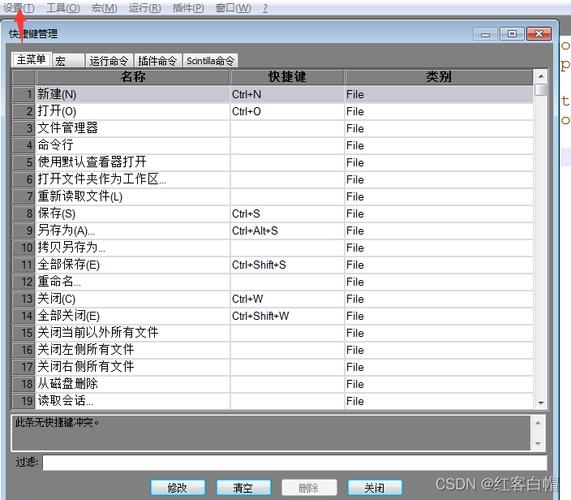This screenshot has height=500, width=571.
Task: Select the 从磁盘删除 row
Action: point(273,385)
